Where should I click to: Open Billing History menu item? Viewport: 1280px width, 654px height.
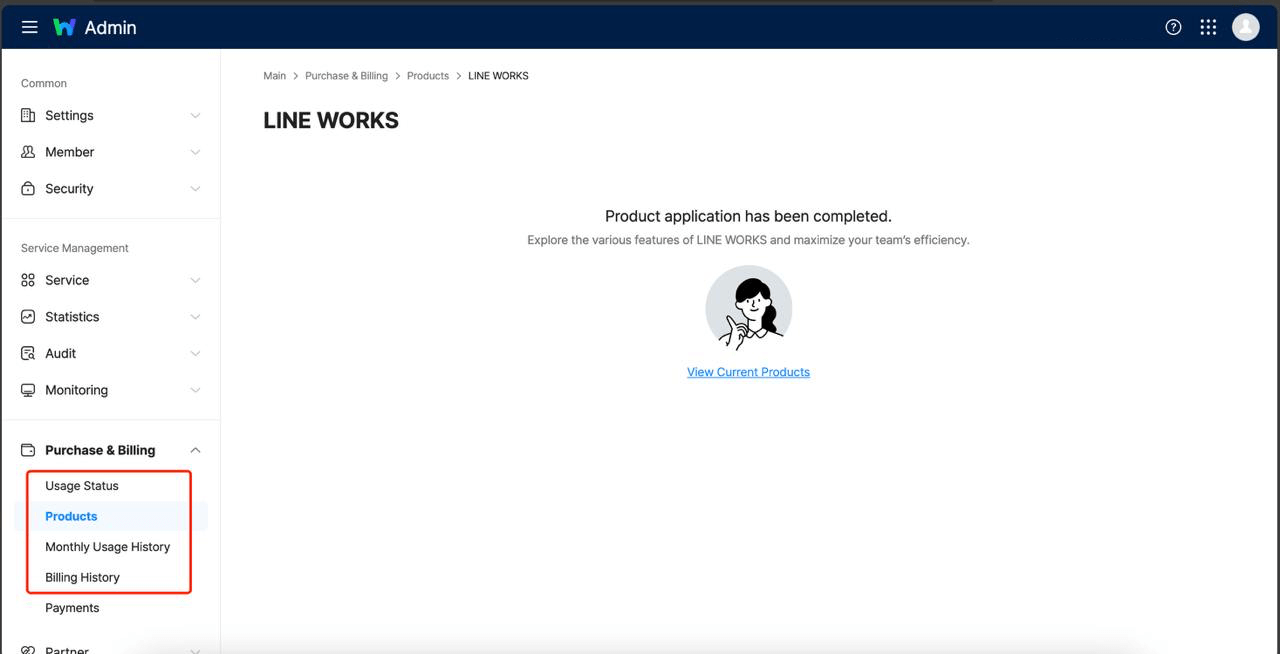tap(82, 577)
